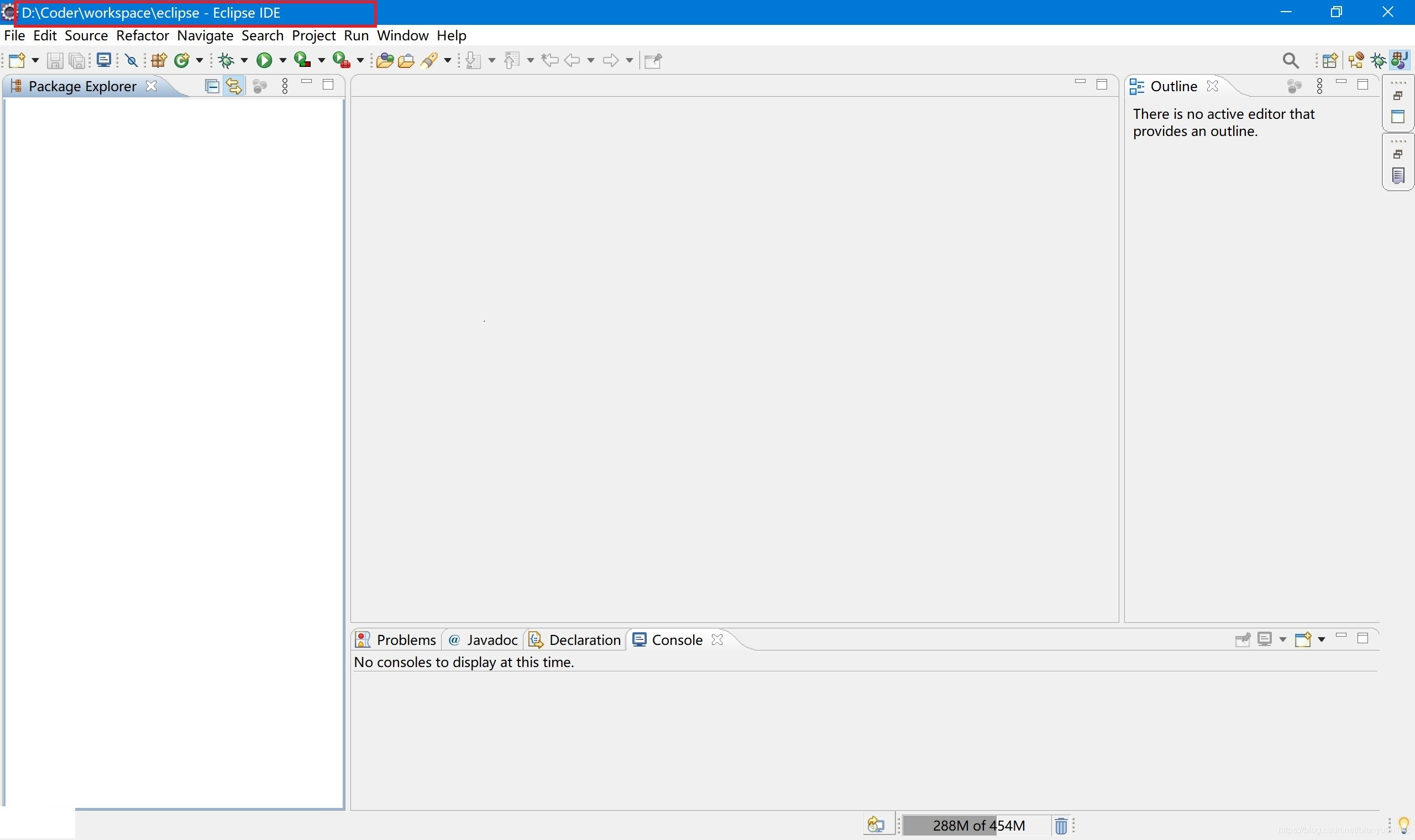Click the Run button to execute program
Image resolution: width=1415 pixels, height=840 pixels.
(263, 60)
